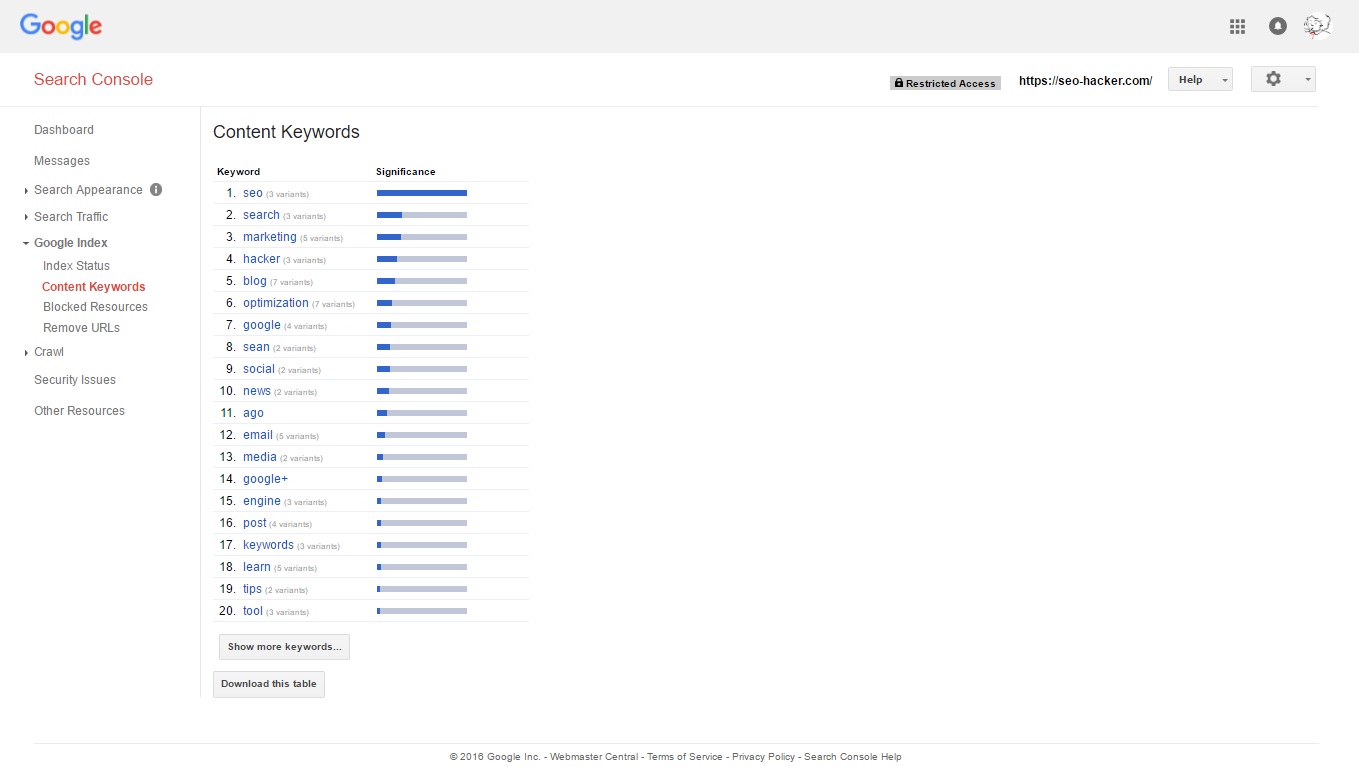Go to Blocked Resources page
1359x767 pixels.
pos(95,307)
